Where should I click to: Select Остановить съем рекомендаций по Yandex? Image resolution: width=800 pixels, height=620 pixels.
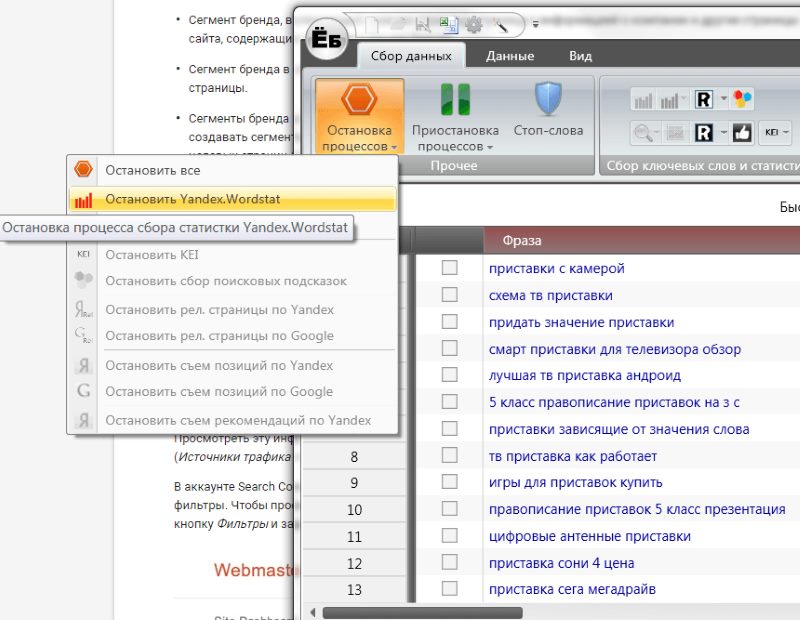click(232, 420)
